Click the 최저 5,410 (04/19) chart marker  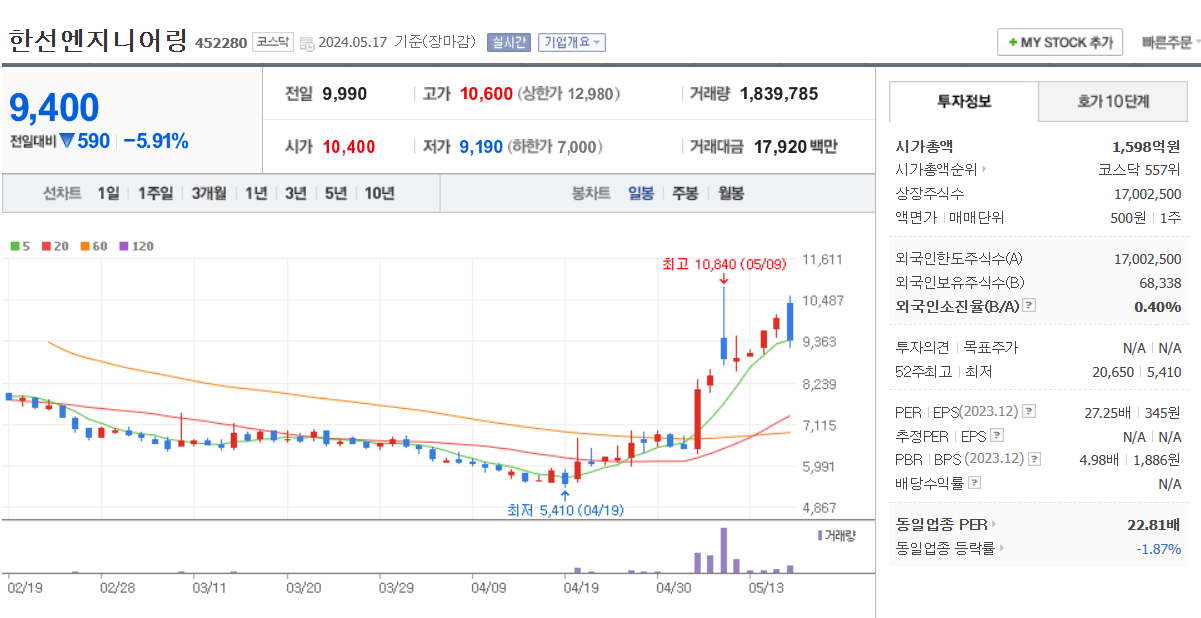565,510
